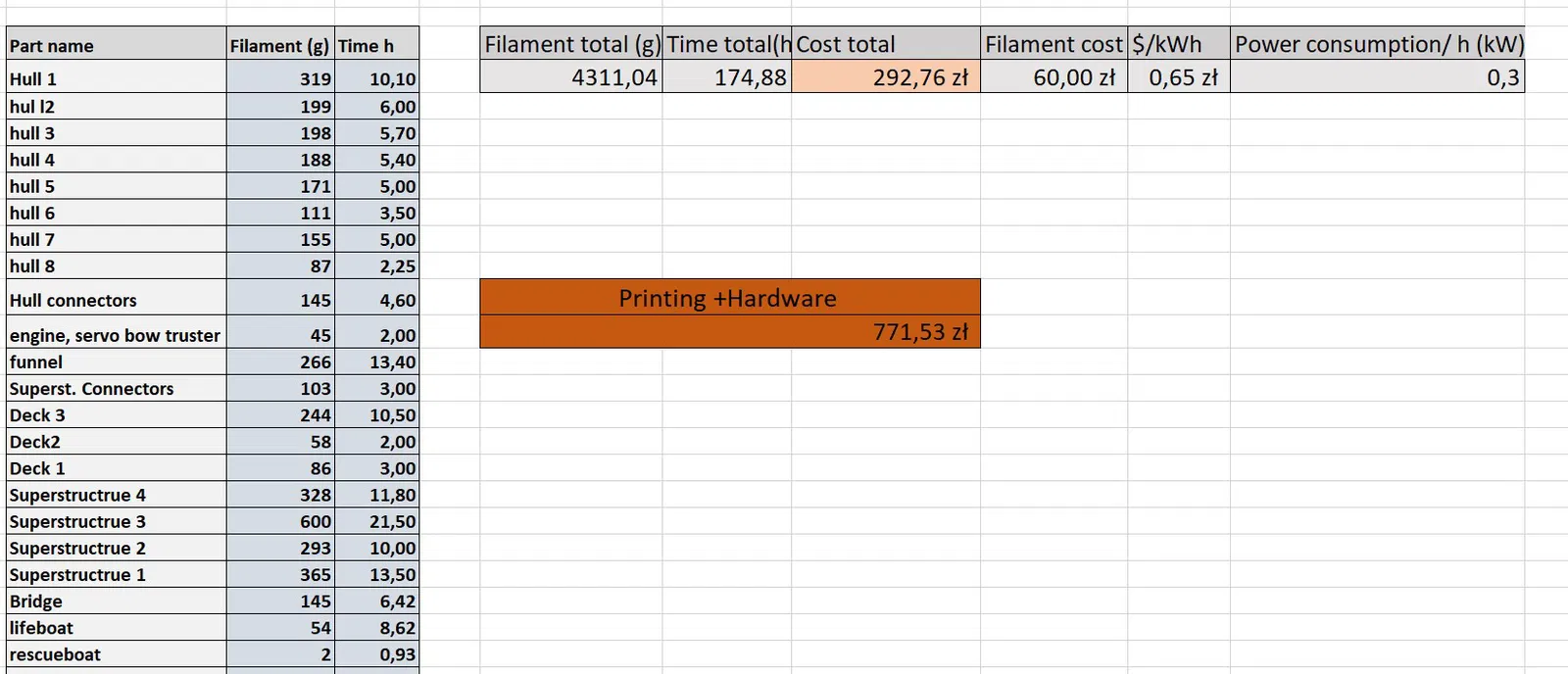Image resolution: width=1568 pixels, height=674 pixels.
Task: Click the Hull 1 part name cell
Action: [x=116, y=79]
